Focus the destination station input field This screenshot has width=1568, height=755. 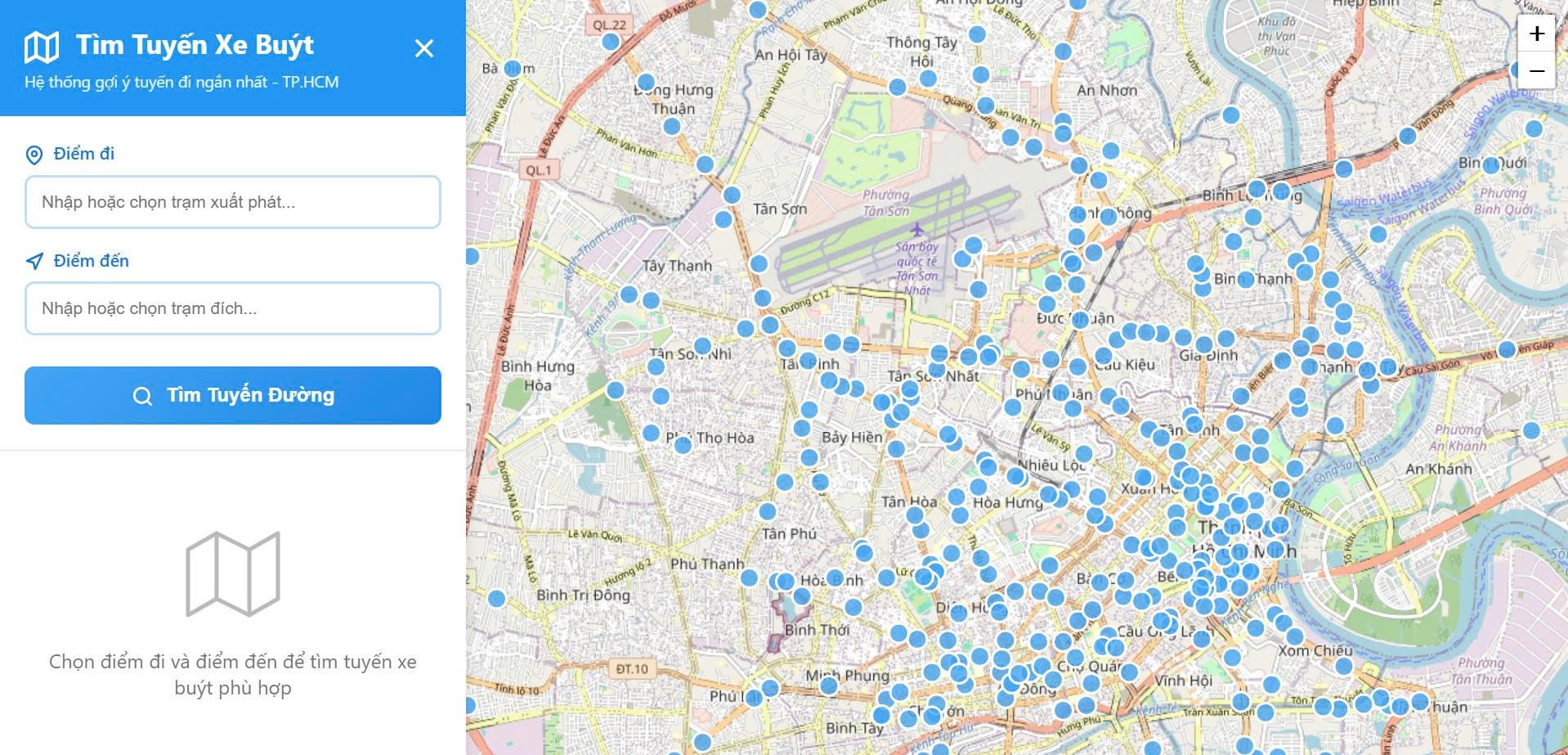(233, 308)
